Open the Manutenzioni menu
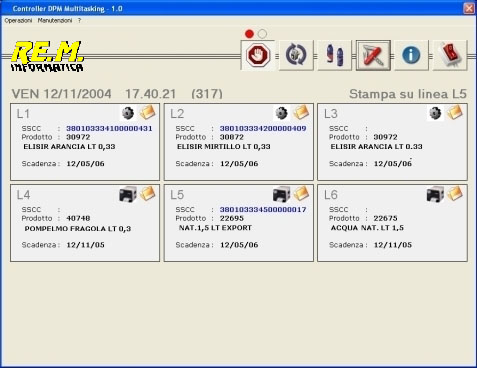 [x=55, y=20]
